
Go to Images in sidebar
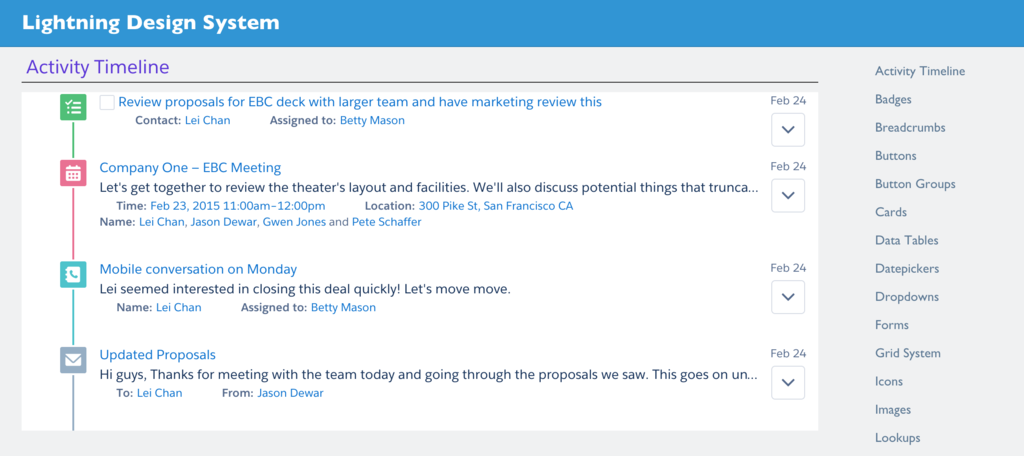click(x=893, y=410)
